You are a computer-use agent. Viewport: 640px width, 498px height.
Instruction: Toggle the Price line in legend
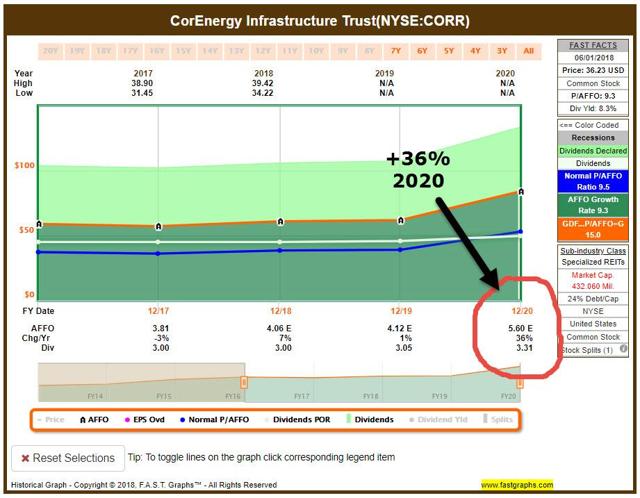point(51,420)
